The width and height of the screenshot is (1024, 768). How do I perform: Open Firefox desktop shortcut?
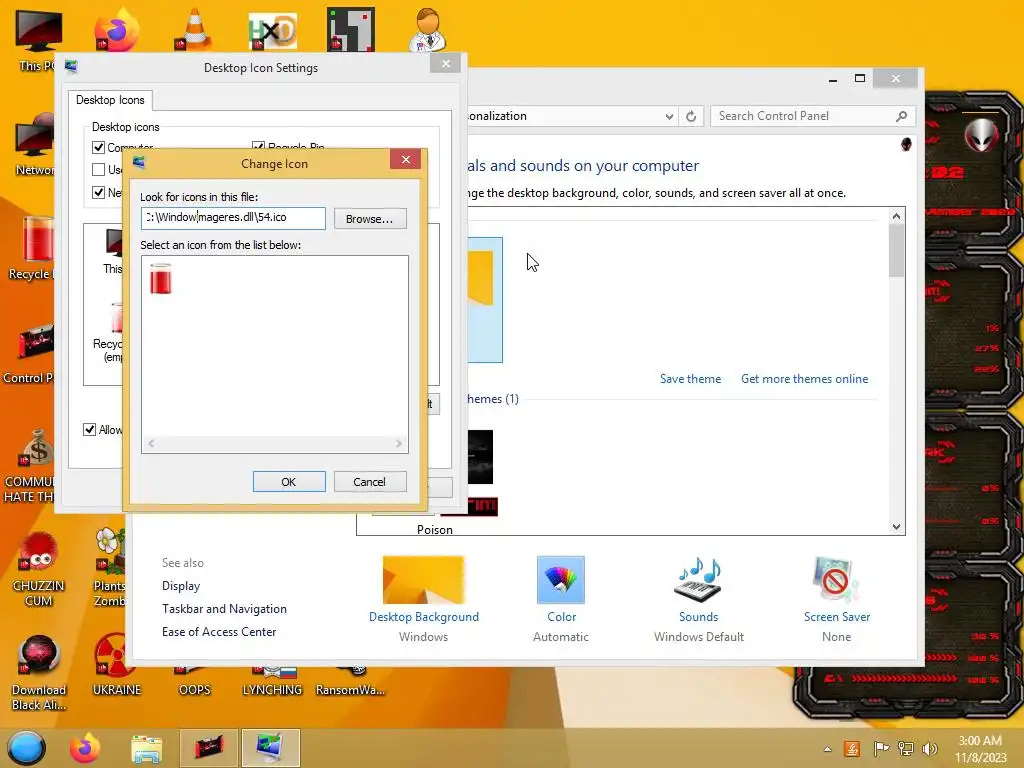116,29
